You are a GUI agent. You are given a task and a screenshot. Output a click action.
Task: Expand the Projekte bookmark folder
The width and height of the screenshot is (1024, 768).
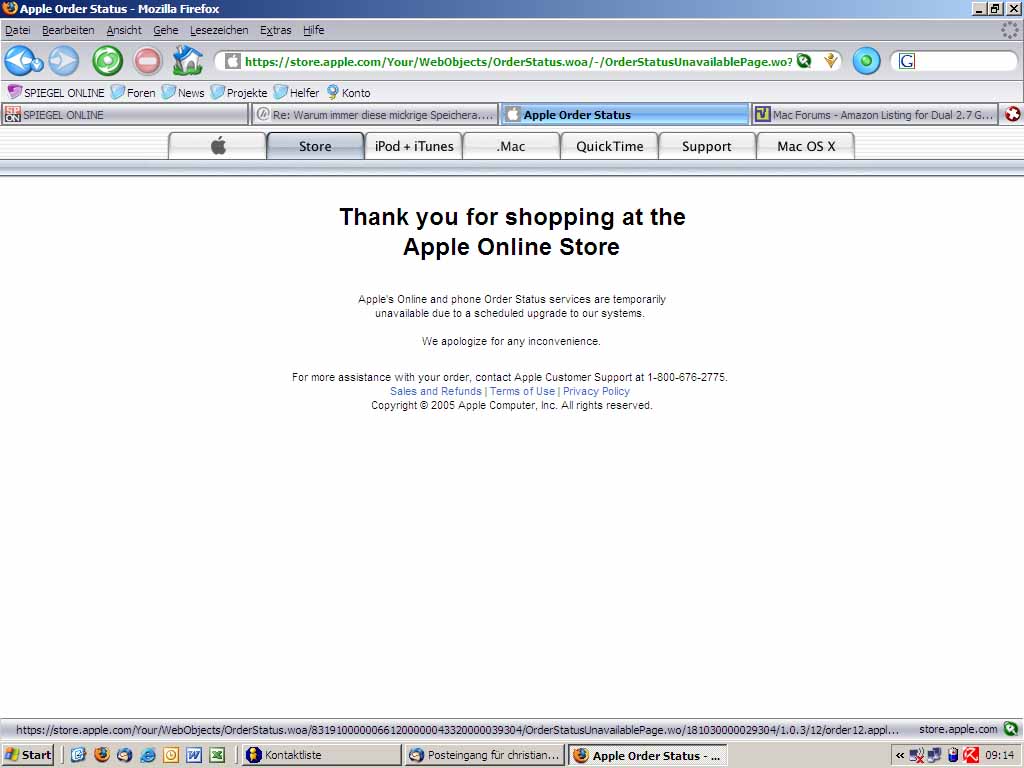coord(239,93)
